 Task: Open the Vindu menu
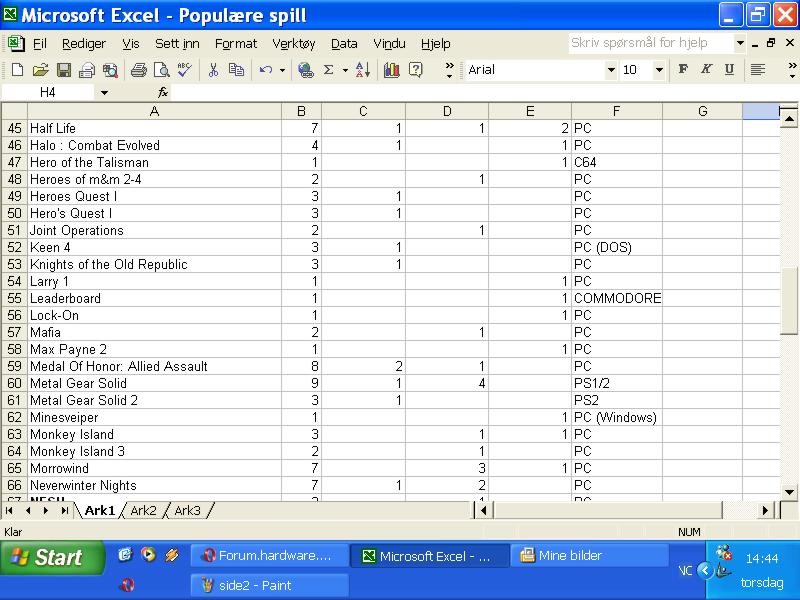coord(389,44)
